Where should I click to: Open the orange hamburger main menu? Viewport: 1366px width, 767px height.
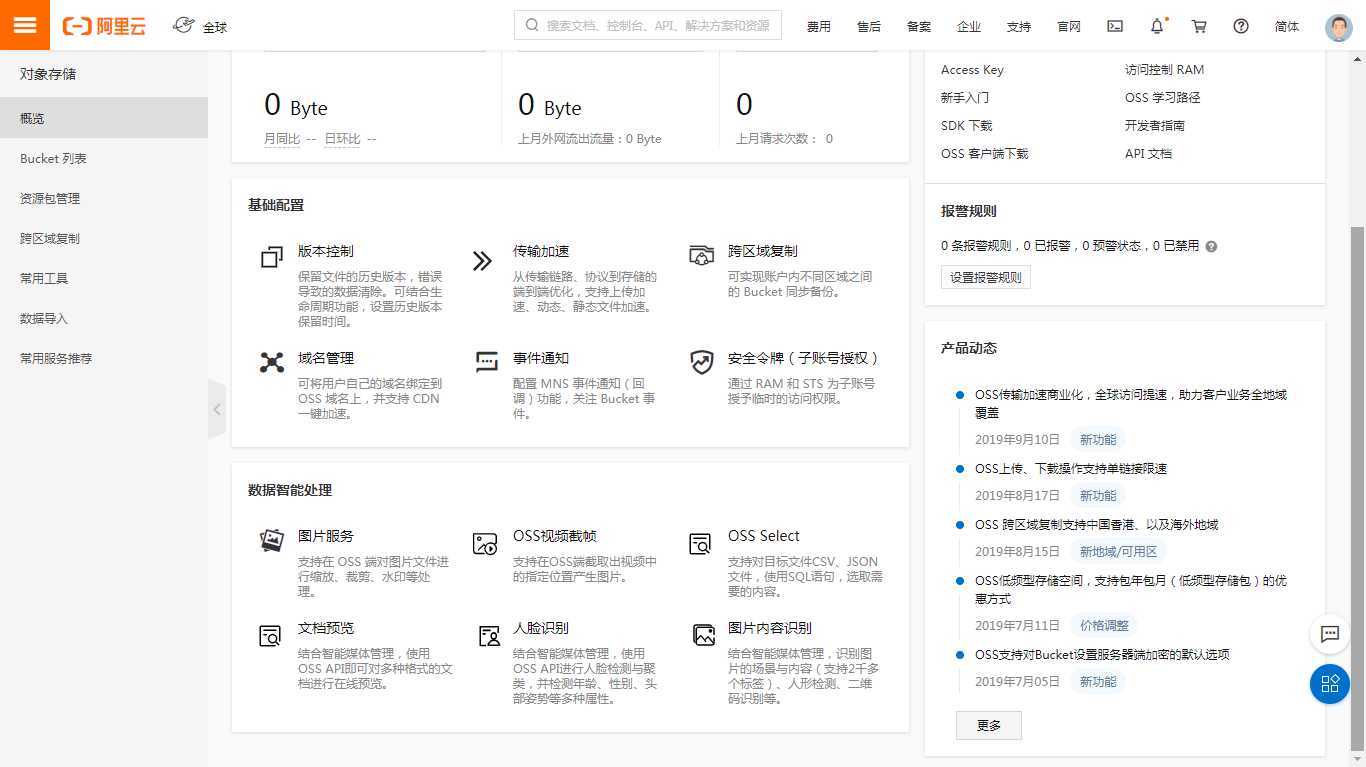25,25
